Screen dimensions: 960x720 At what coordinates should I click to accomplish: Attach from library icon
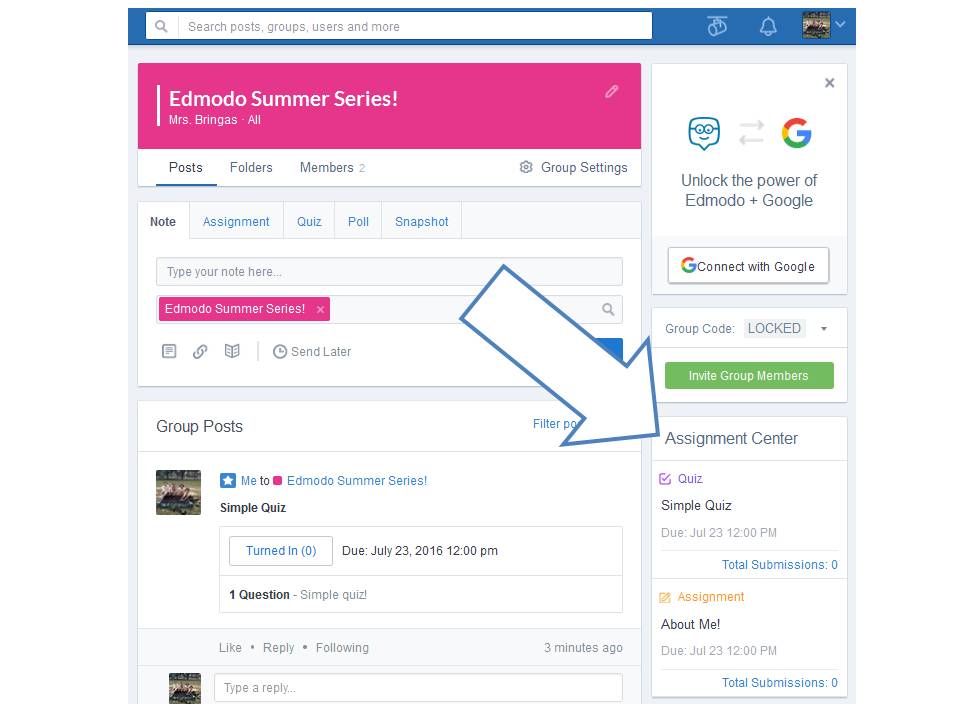pyautogui.click(x=232, y=351)
